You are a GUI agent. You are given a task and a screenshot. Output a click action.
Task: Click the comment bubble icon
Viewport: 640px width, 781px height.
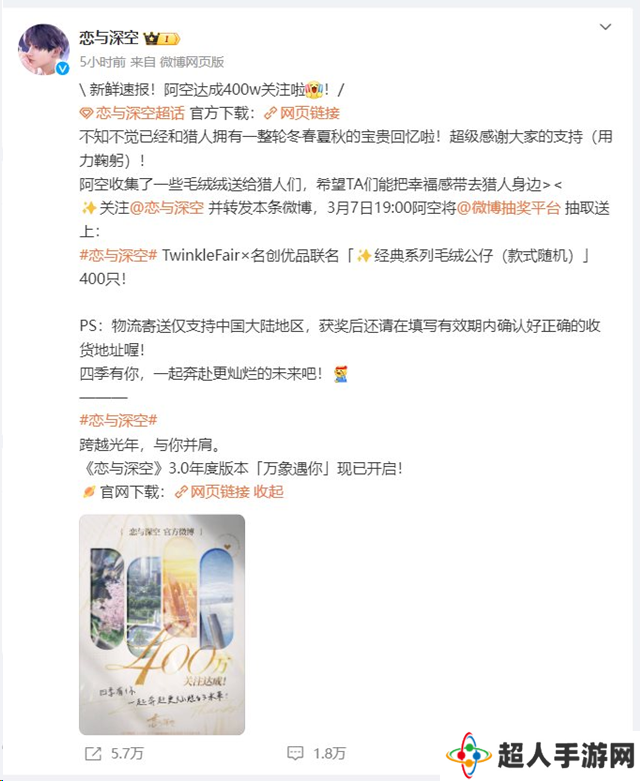click(x=295, y=753)
